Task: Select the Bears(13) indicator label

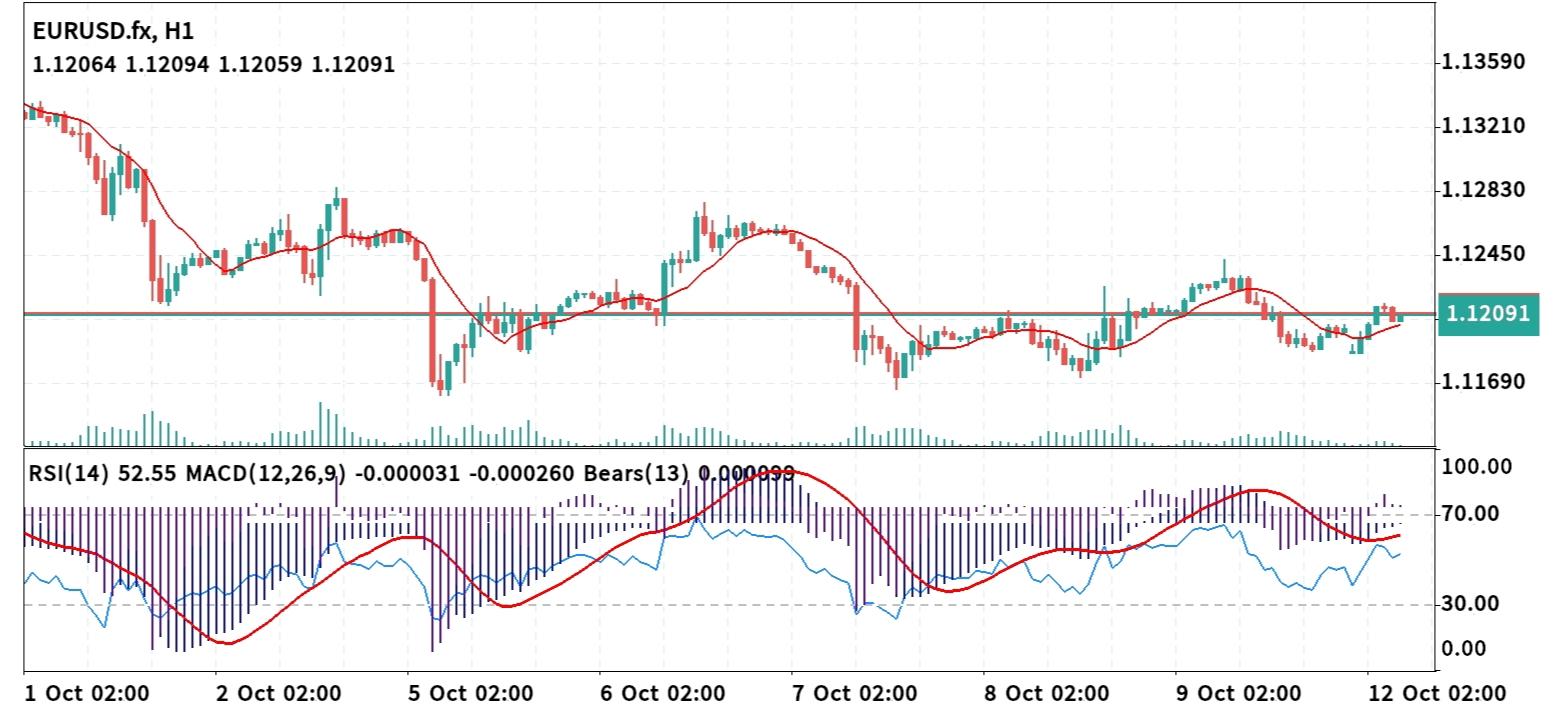Action: click(637, 473)
